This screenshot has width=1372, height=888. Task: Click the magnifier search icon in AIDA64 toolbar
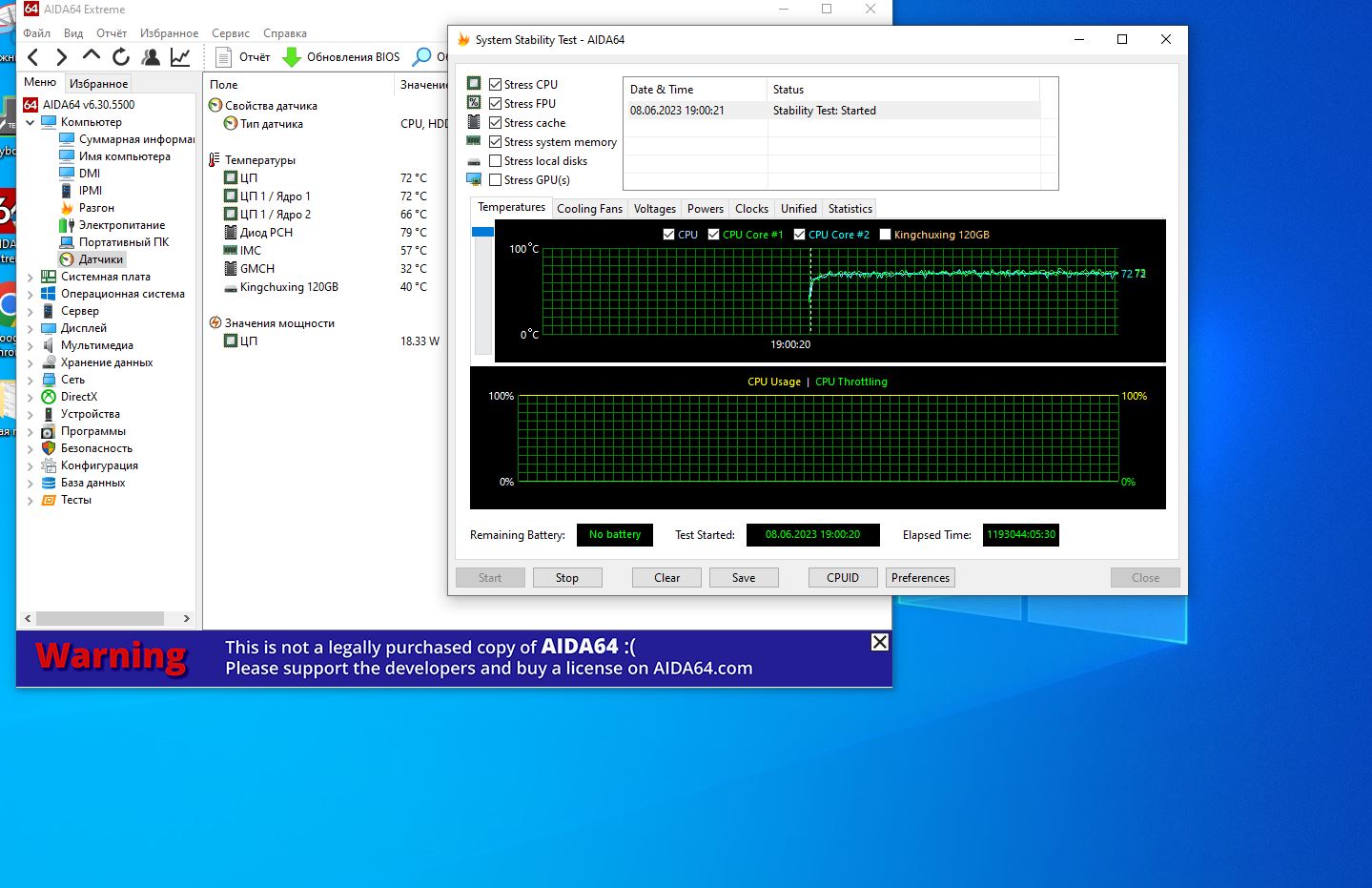(421, 57)
